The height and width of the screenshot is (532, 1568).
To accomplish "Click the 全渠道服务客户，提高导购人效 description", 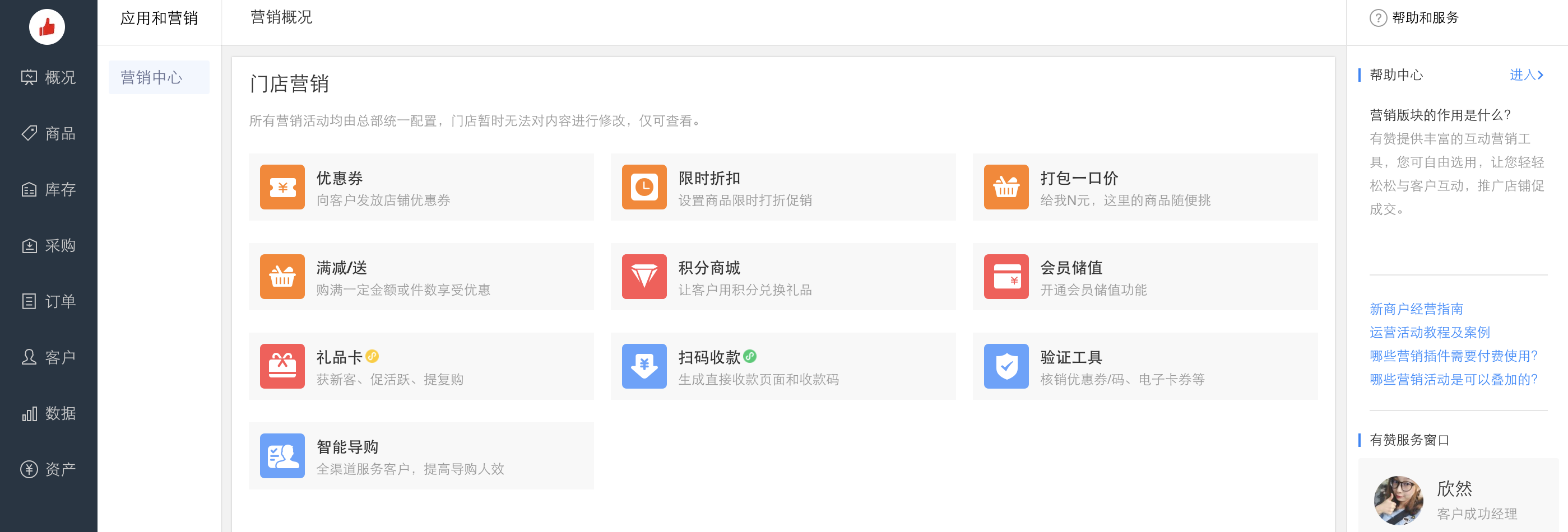I will (x=410, y=469).
